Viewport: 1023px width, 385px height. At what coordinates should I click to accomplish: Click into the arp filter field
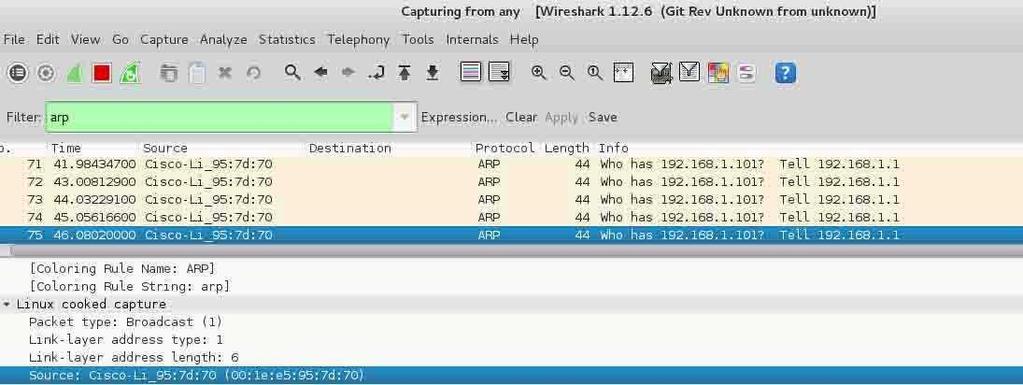pos(220,117)
